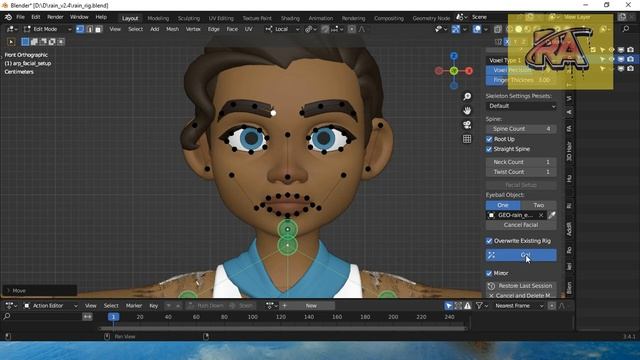The width and height of the screenshot is (640, 360).
Task: Enable face select mode
Action: [98, 29]
